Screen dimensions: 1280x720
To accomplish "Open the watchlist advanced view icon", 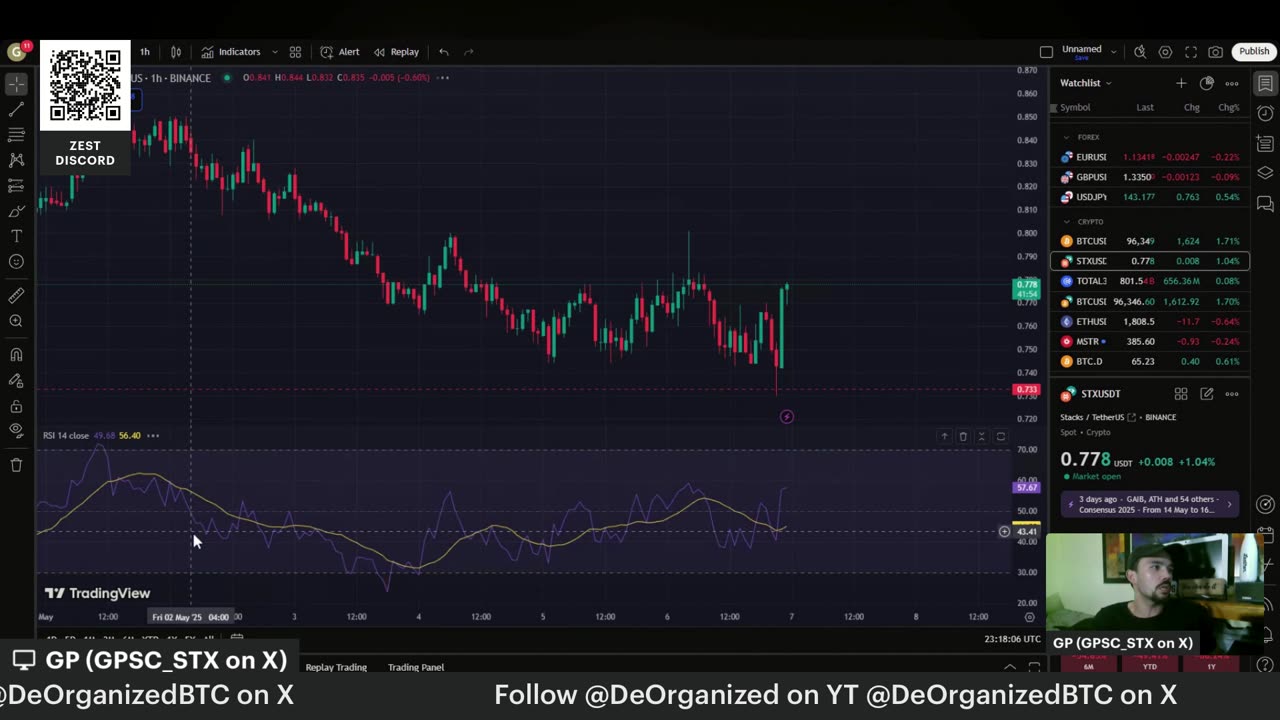I will click(x=1207, y=83).
